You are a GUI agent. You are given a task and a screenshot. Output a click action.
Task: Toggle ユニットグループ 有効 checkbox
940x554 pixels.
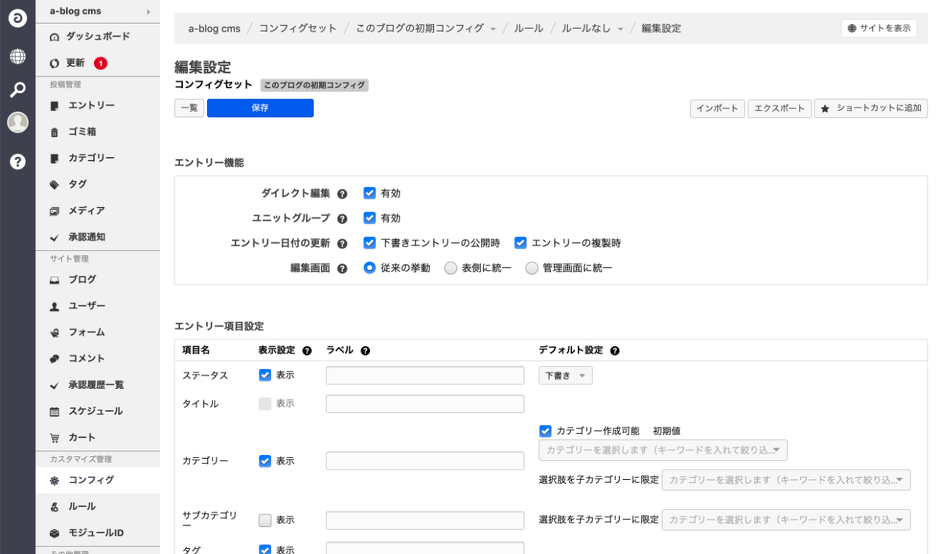pos(369,218)
